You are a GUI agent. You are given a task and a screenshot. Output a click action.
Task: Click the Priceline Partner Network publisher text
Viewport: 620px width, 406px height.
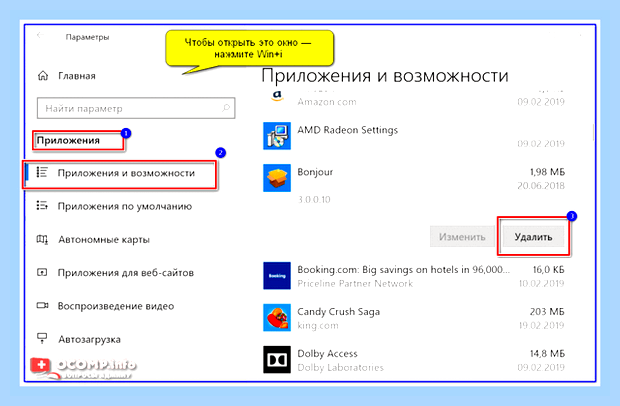tap(355, 283)
